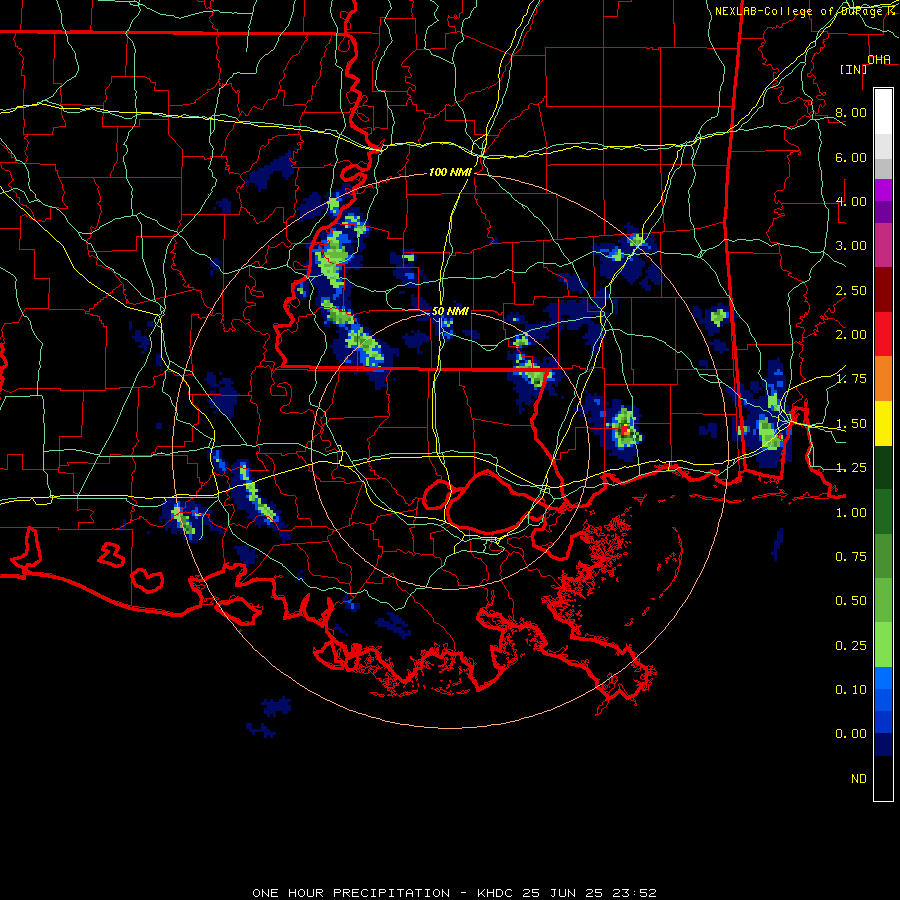Click the pink legend swatch beside 3.00
The height and width of the screenshot is (900, 900).
click(883, 245)
